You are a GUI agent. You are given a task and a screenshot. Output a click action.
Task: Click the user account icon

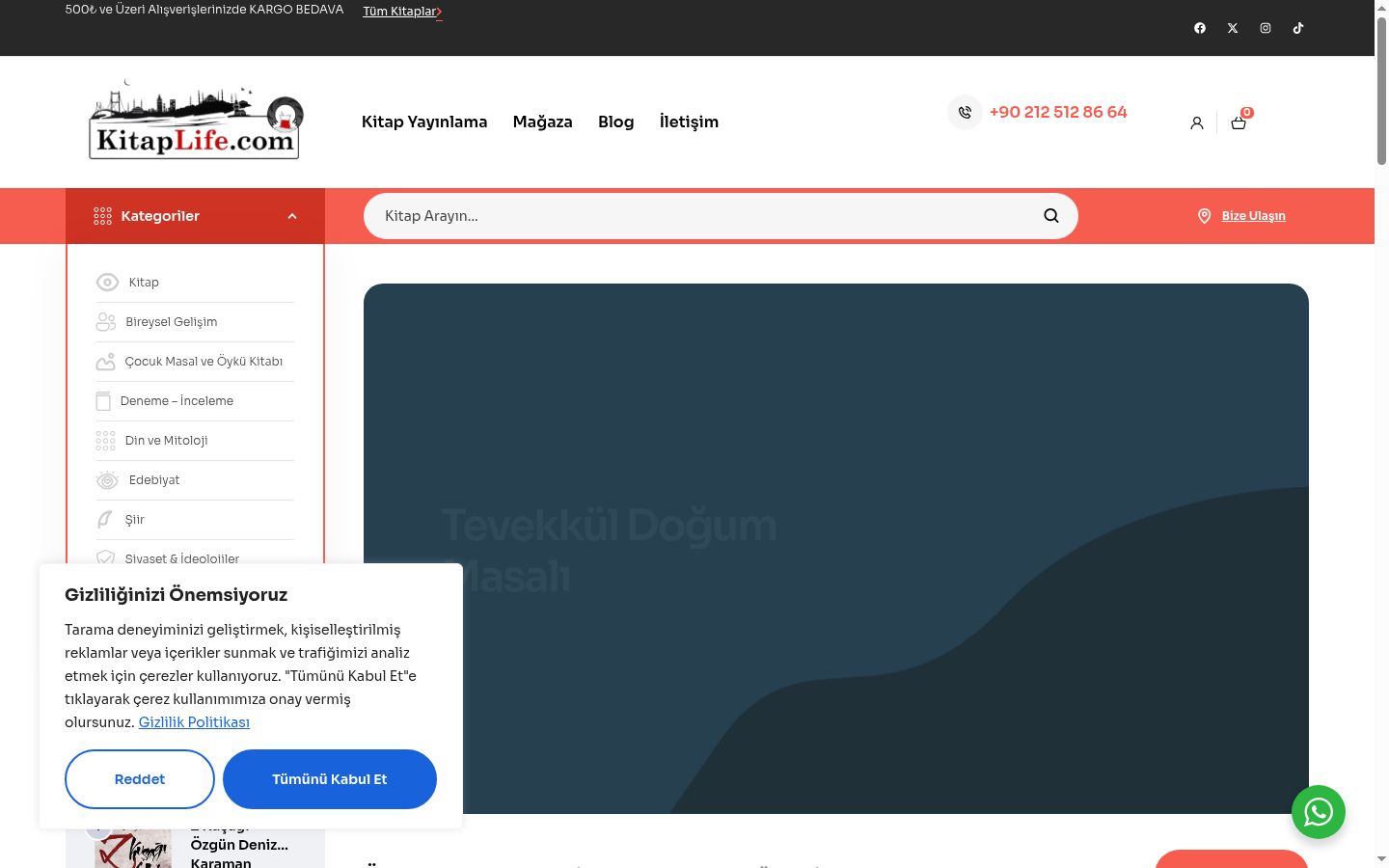tap(1197, 123)
